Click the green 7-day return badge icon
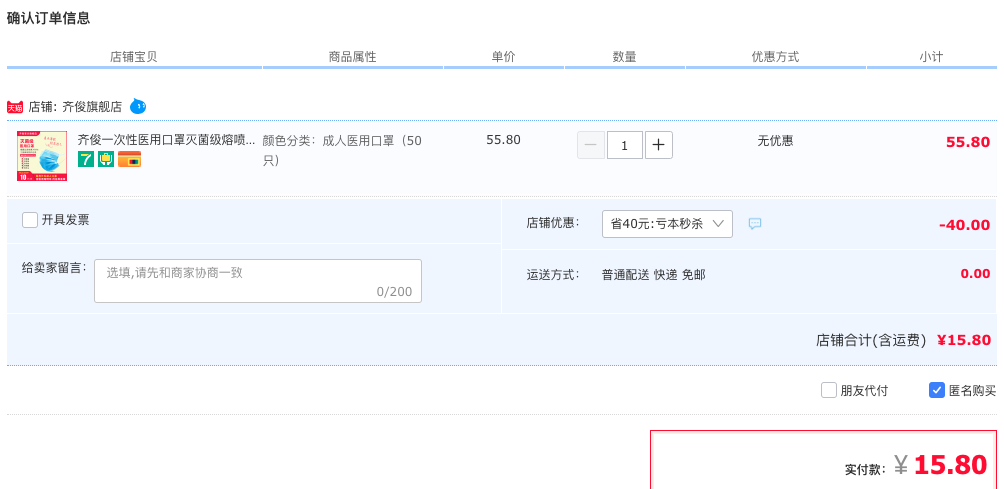1004x489 pixels. 86,159
